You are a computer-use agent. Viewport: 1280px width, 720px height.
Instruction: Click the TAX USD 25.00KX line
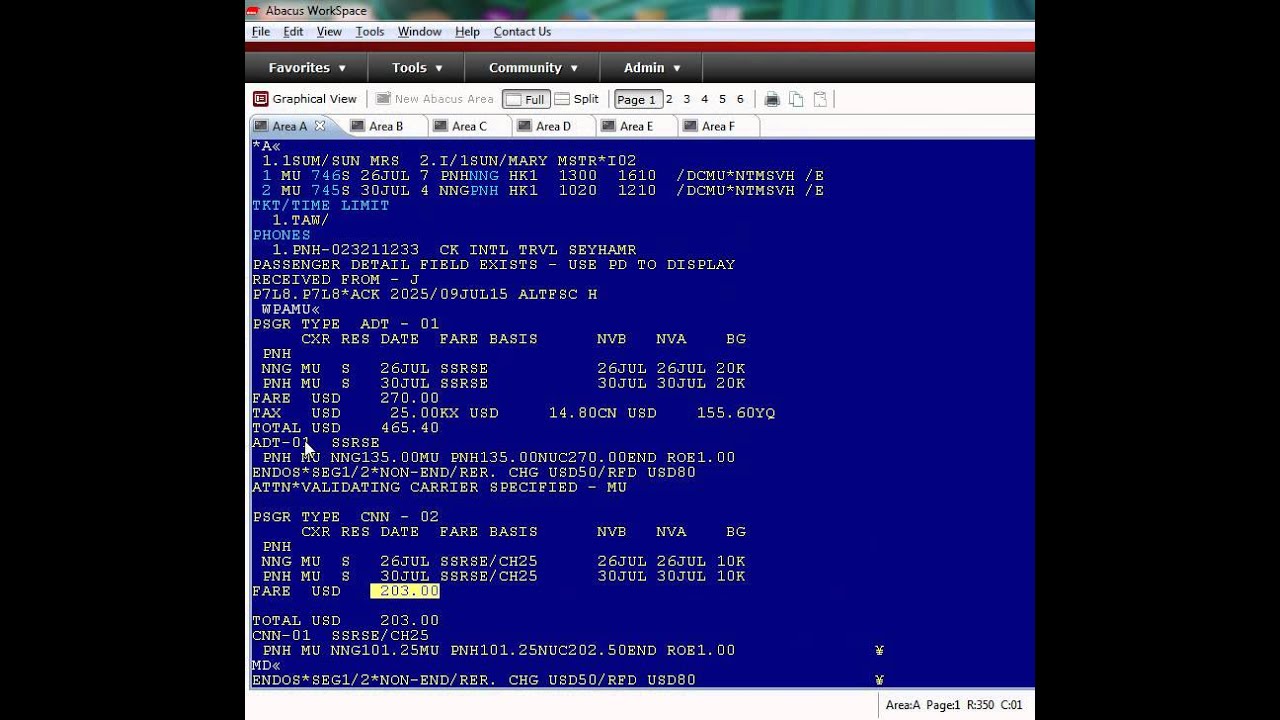pos(514,413)
